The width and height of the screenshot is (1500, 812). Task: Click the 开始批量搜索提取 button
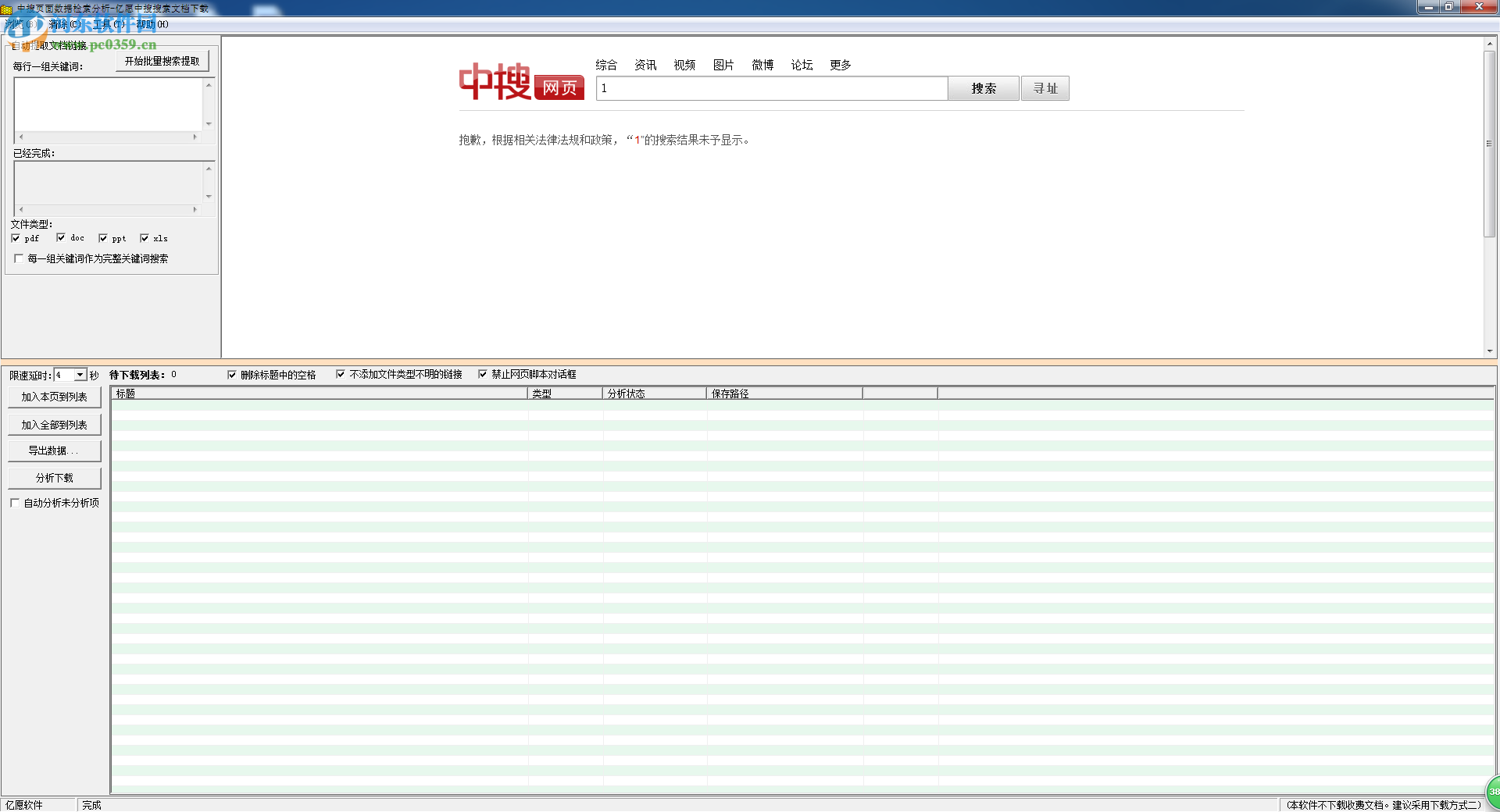[162, 60]
